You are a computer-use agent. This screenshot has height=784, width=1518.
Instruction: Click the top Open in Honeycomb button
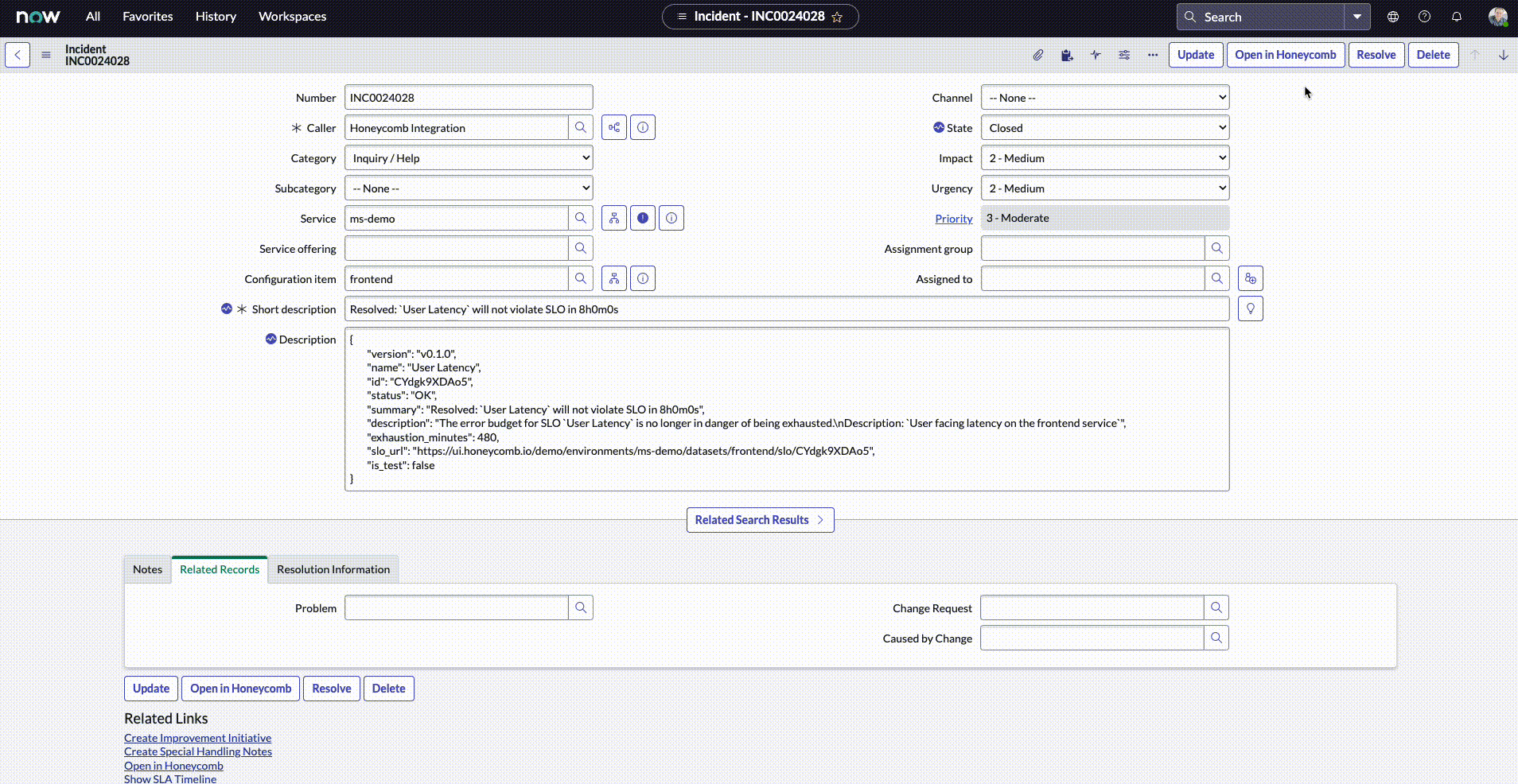(1285, 55)
